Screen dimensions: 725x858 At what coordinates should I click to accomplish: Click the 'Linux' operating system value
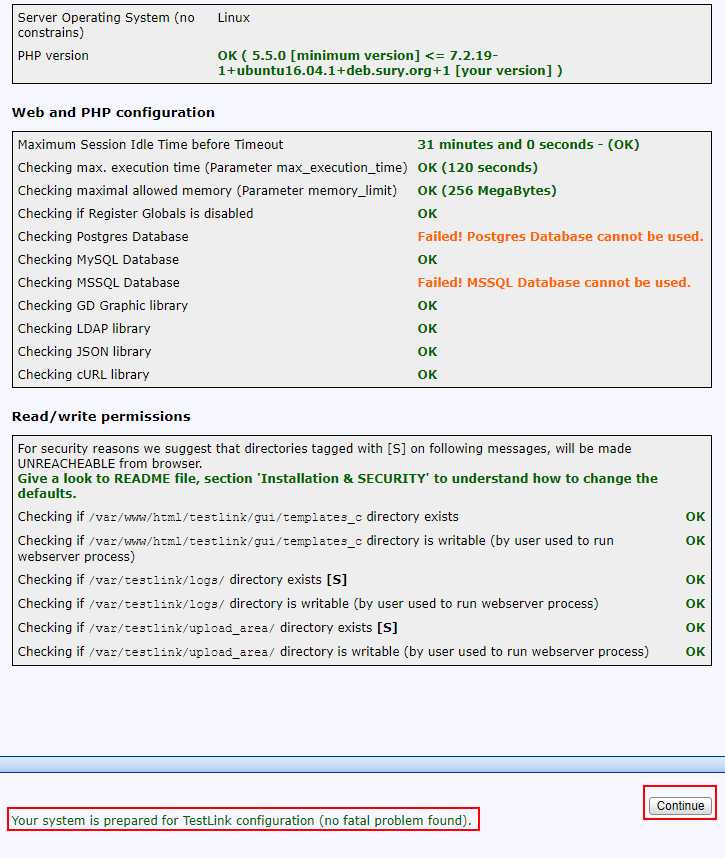point(234,18)
